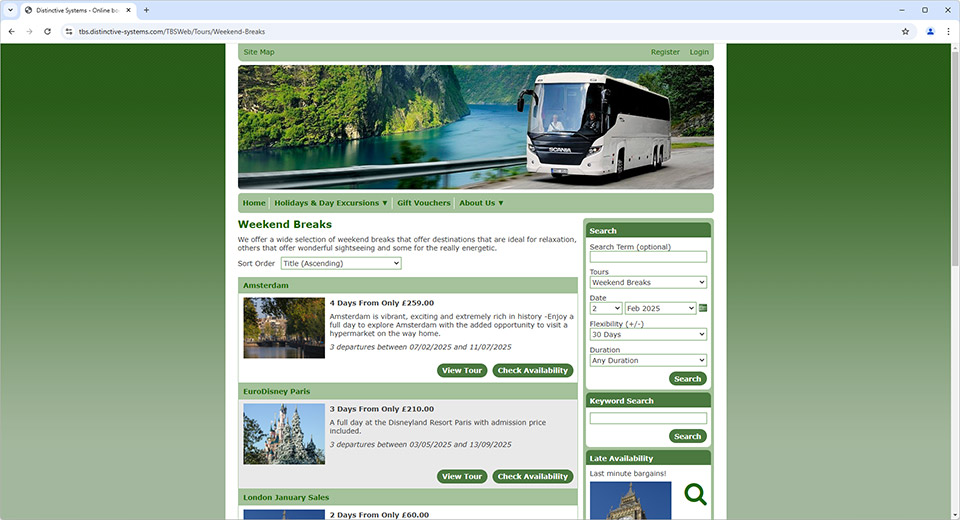Click the 'Last minute bargains!' text
The image size is (960, 520).
tap(628, 473)
